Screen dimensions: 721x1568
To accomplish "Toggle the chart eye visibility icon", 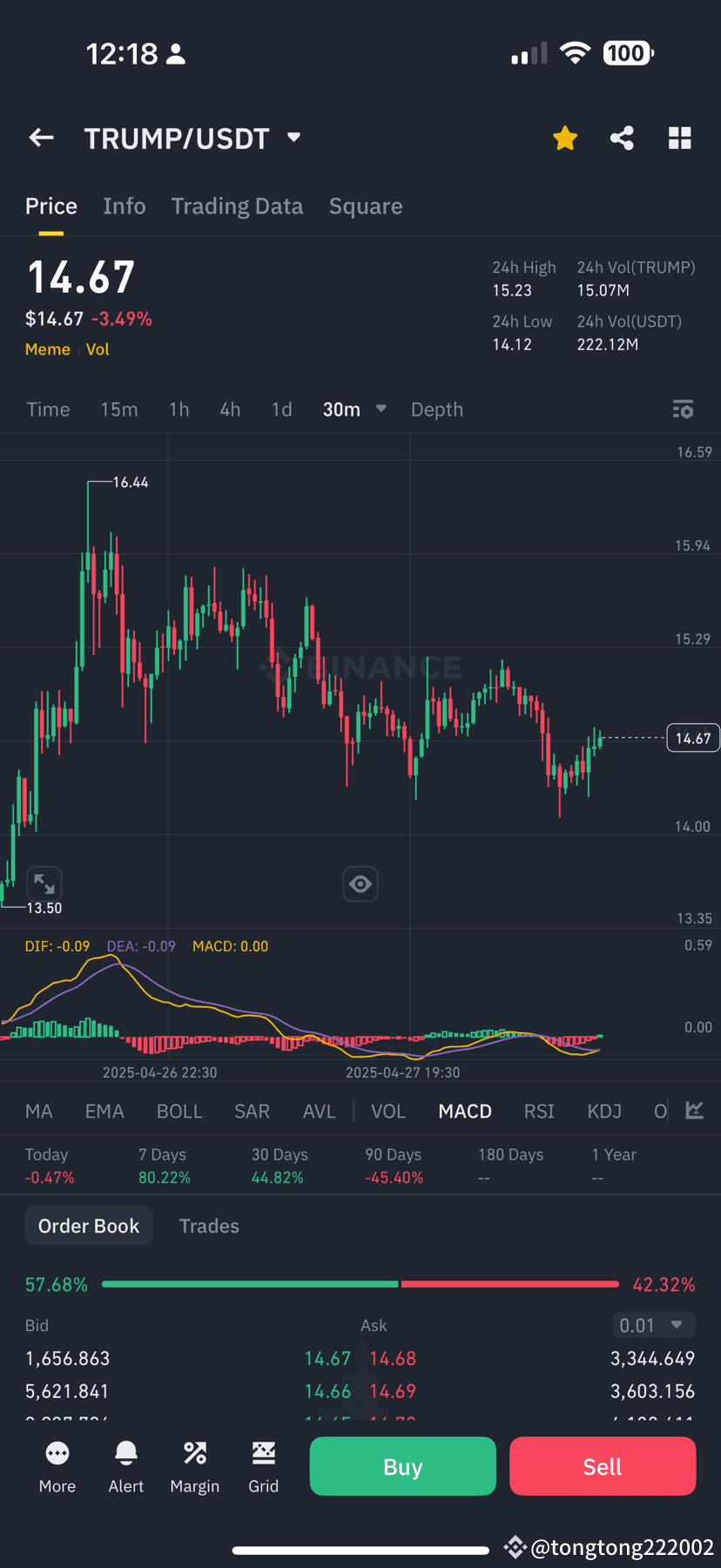I will coord(360,884).
